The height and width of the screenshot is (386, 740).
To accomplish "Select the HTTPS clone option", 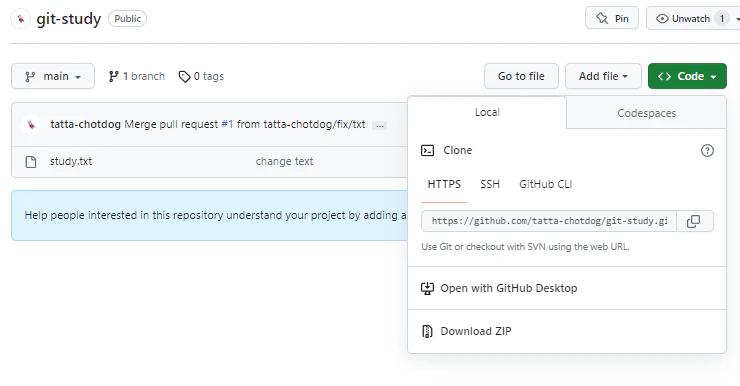I will [444, 184].
